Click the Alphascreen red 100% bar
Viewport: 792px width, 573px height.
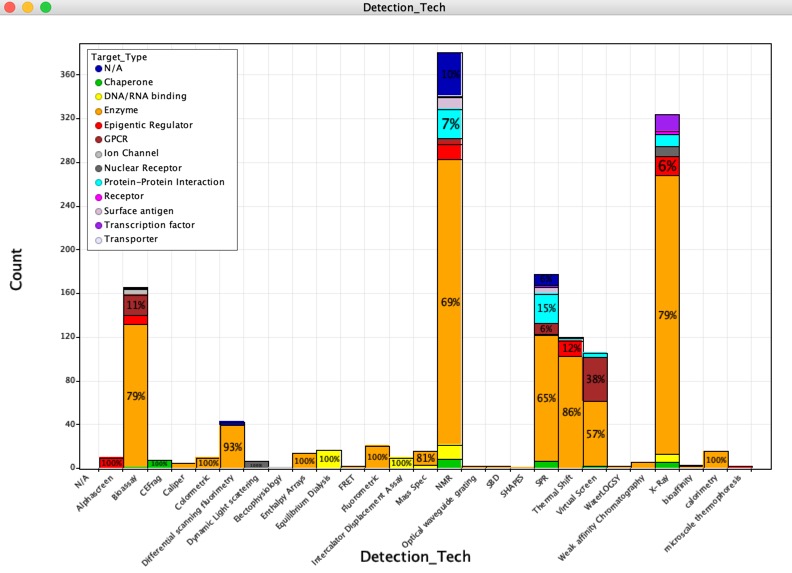(111, 463)
